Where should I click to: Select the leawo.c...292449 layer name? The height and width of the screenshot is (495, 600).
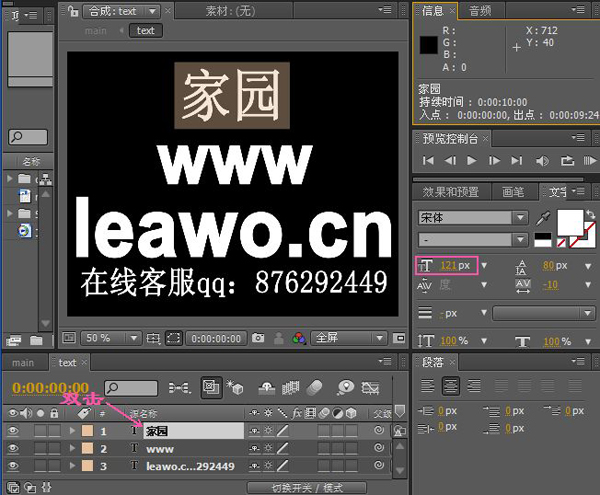click(190, 466)
